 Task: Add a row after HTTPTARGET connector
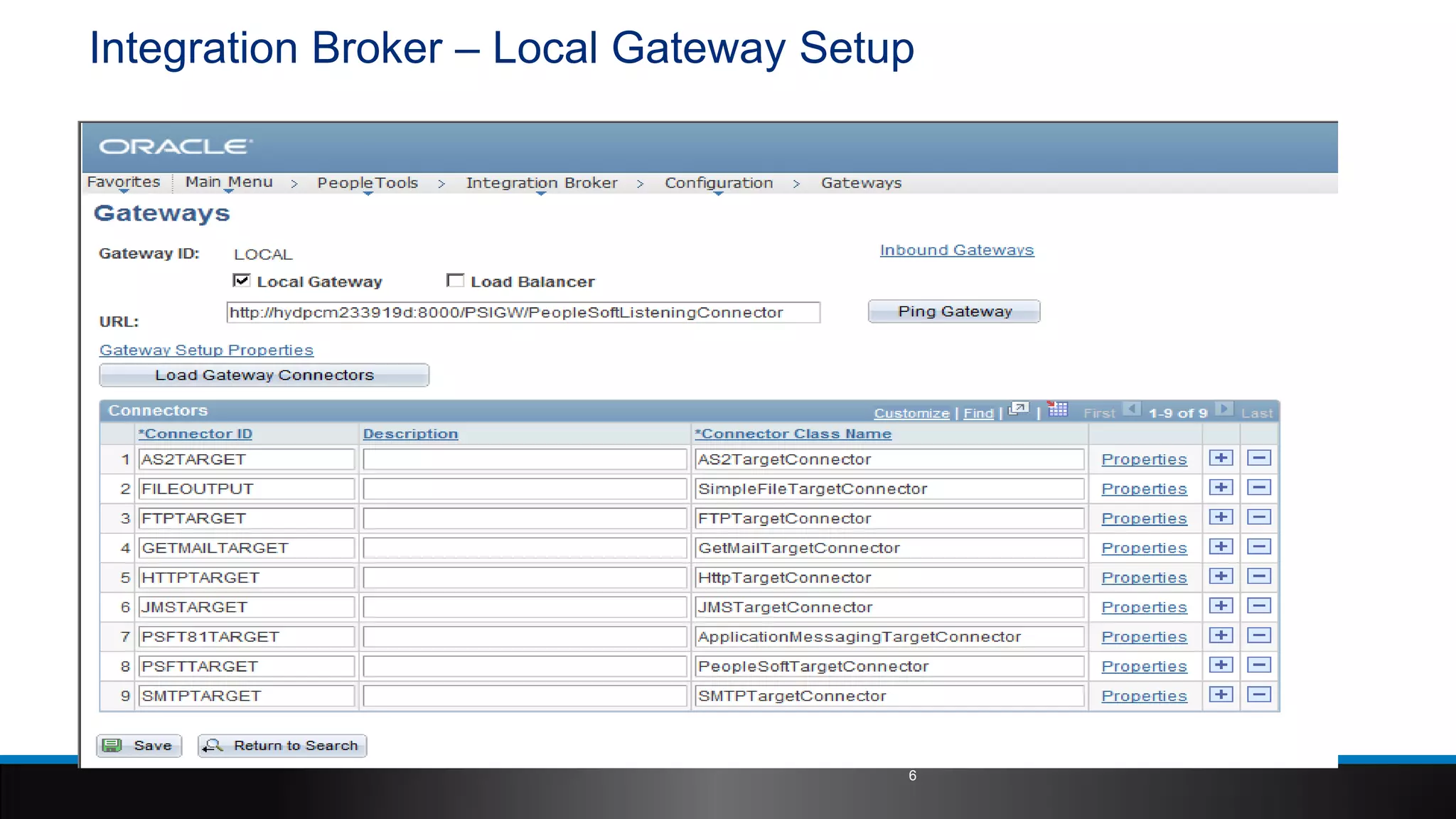point(1221,577)
